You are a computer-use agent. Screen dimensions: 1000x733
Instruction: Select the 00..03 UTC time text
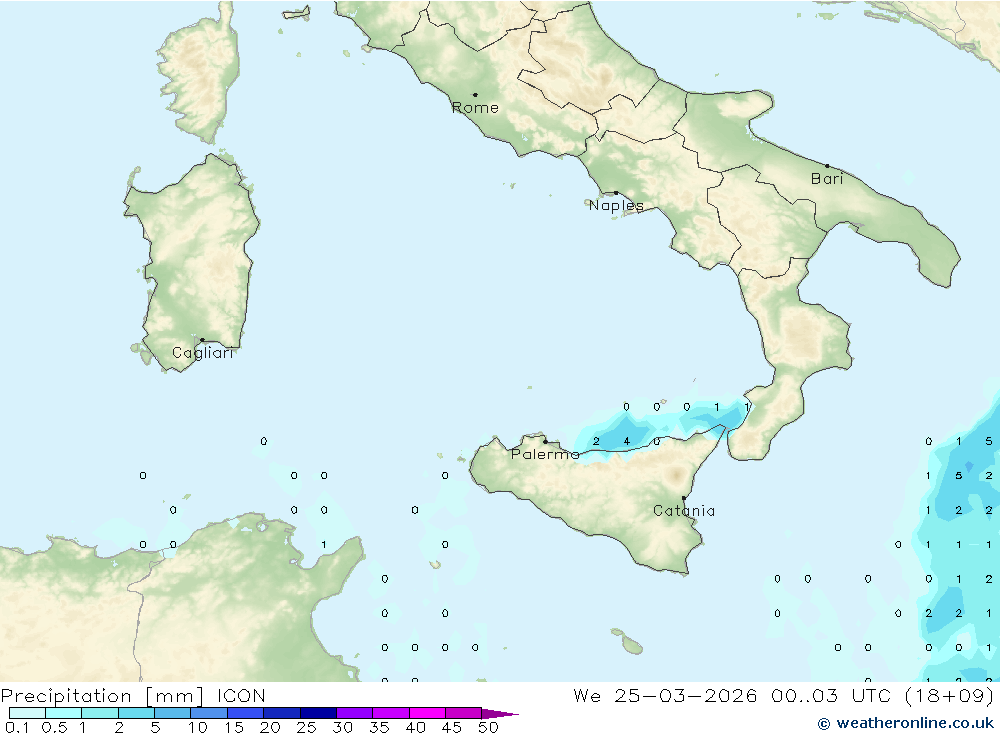(832, 696)
